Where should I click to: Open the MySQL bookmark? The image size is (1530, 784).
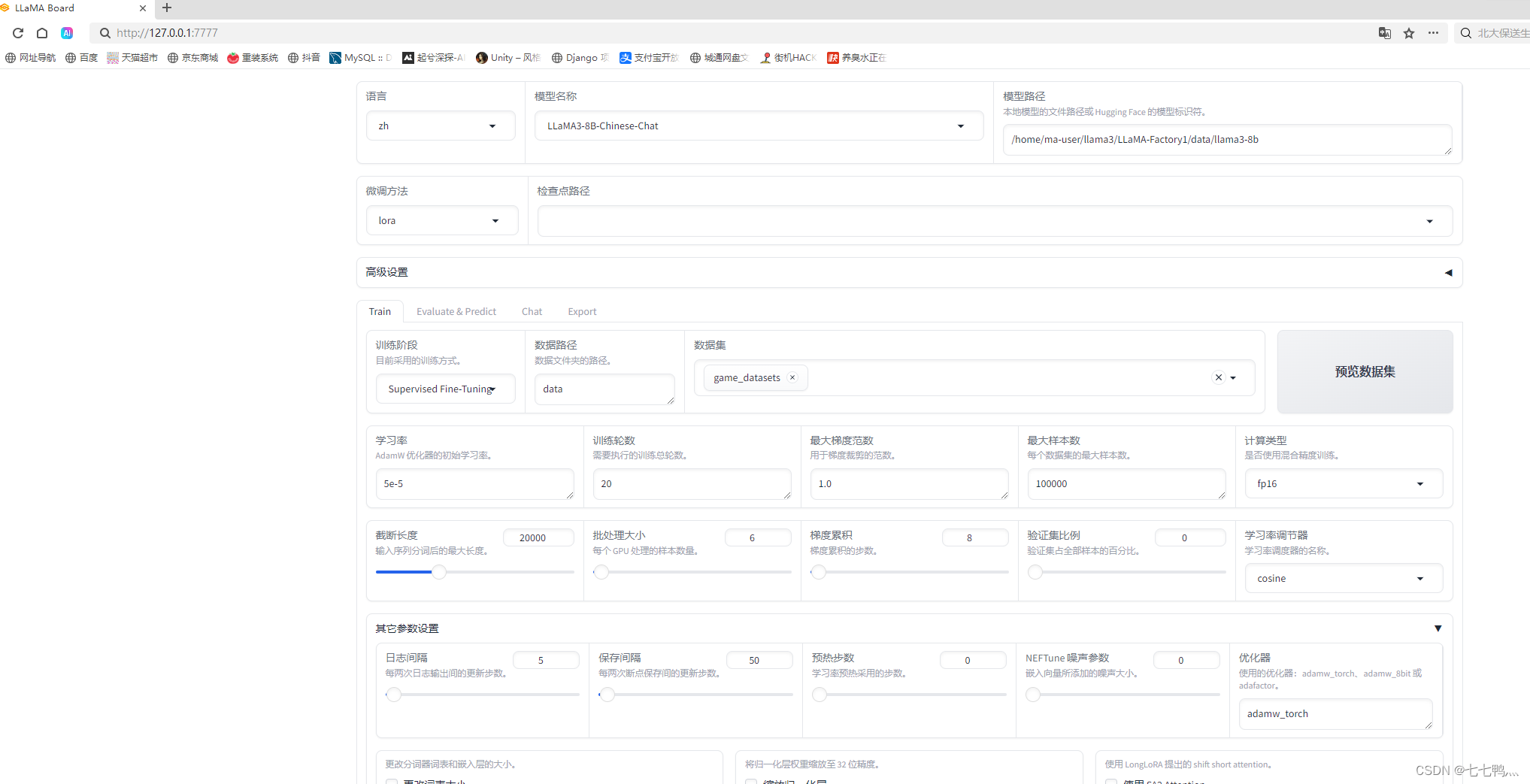[359, 57]
